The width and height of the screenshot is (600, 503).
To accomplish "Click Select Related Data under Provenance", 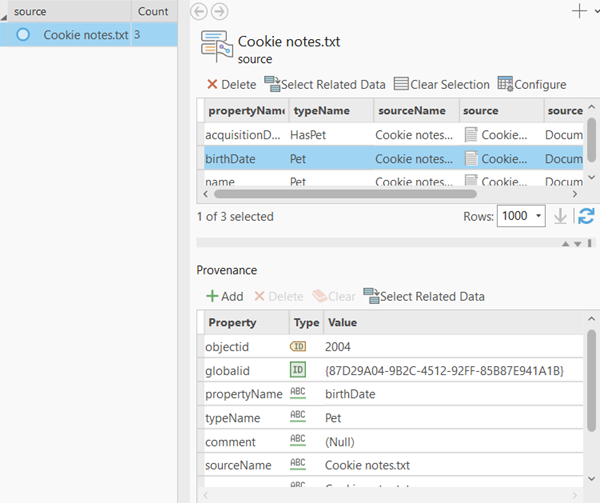I will (424, 296).
